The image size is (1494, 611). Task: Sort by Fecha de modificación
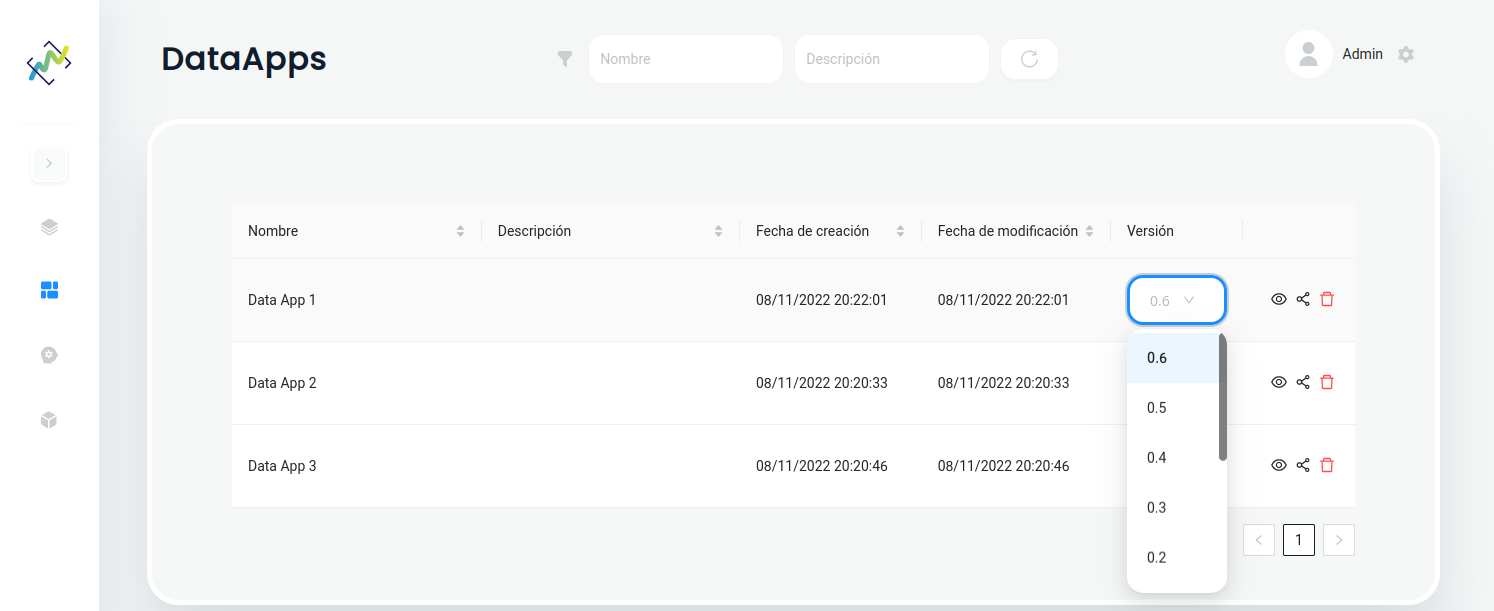tap(1090, 231)
